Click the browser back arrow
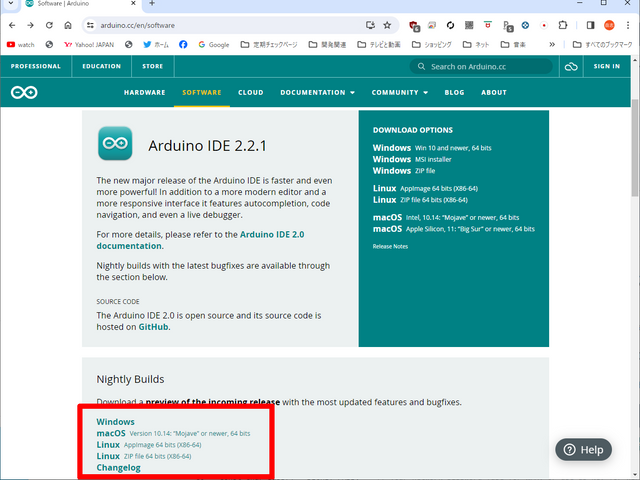Viewport: 640px width, 480px height. (11, 25)
